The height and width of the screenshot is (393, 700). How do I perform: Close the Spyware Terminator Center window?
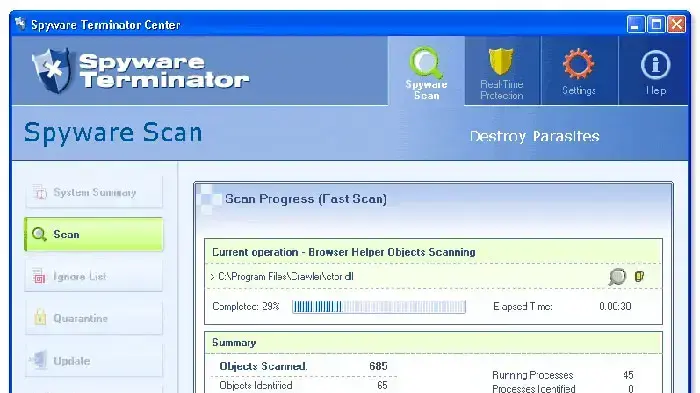point(676,24)
